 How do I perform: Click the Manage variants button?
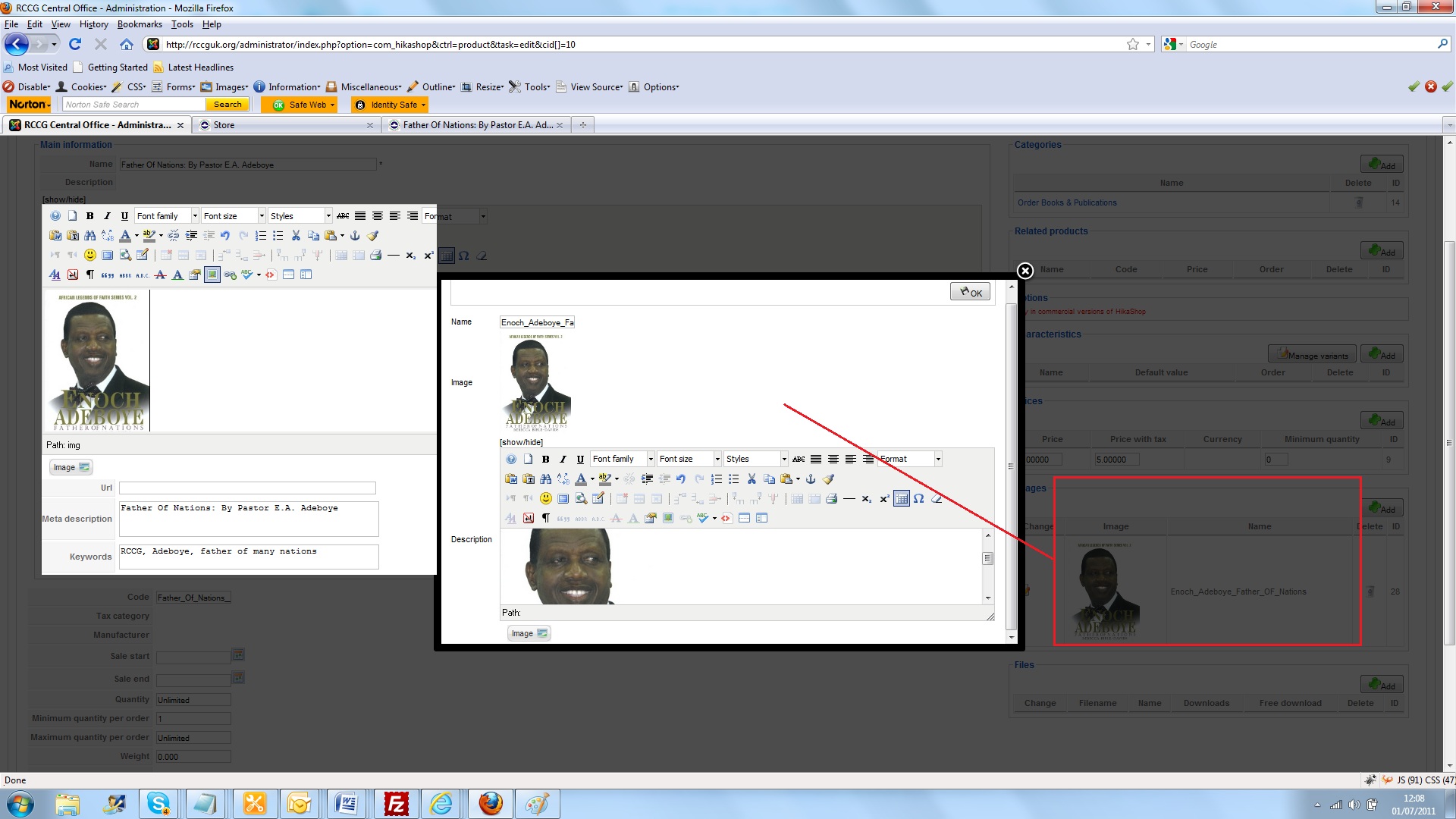click(x=1312, y=355)
